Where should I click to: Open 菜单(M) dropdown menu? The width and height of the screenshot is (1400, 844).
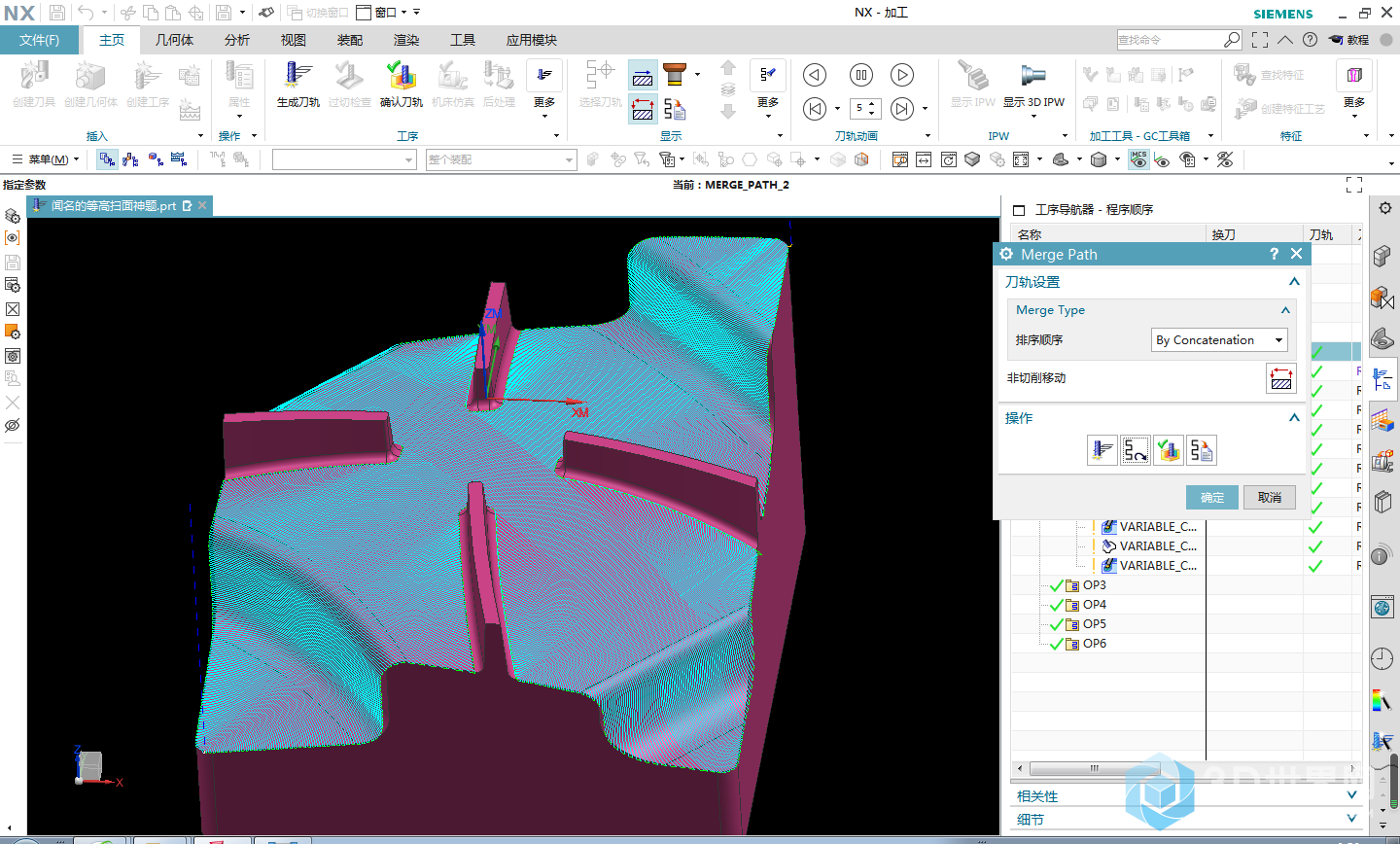click(45, 159)
